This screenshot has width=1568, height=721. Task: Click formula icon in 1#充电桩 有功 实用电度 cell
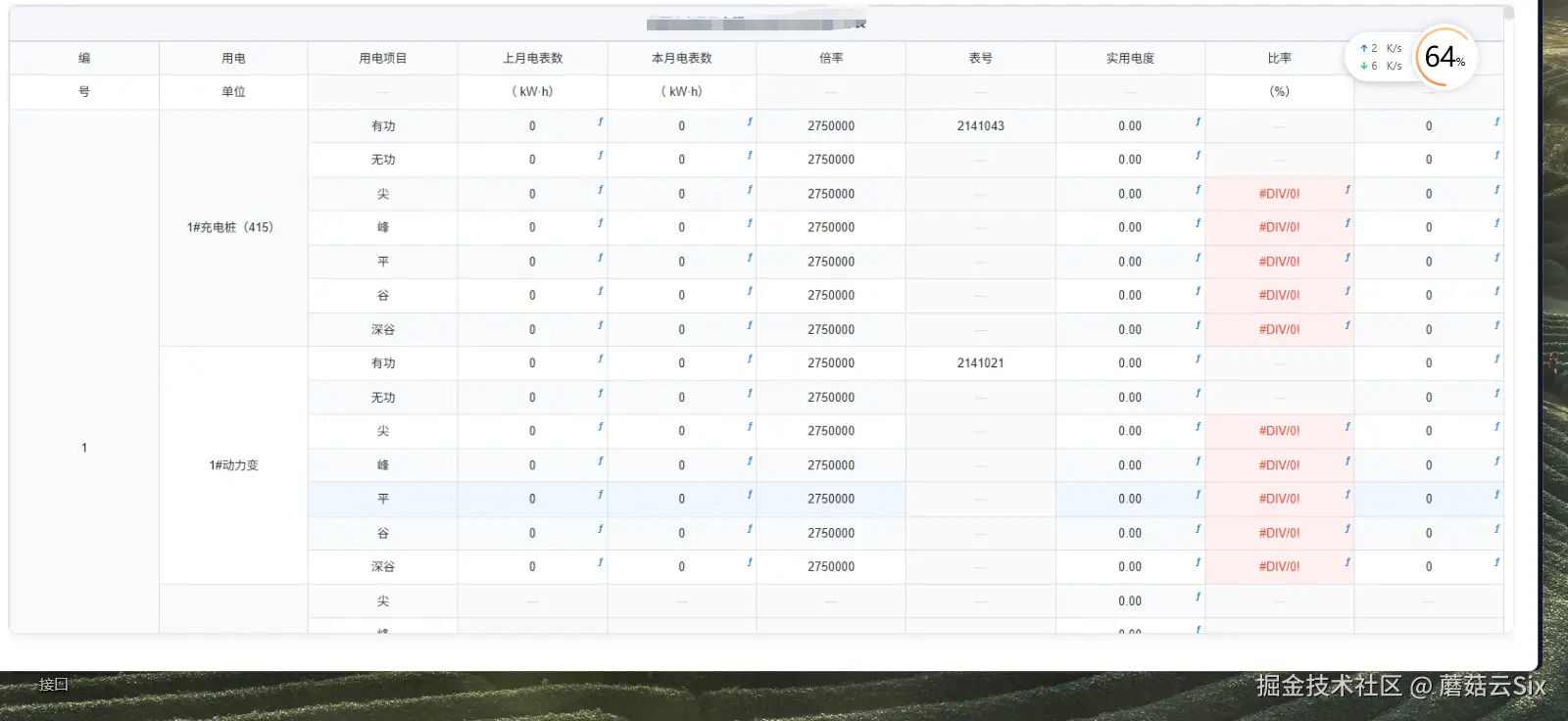pos(1198,121)
